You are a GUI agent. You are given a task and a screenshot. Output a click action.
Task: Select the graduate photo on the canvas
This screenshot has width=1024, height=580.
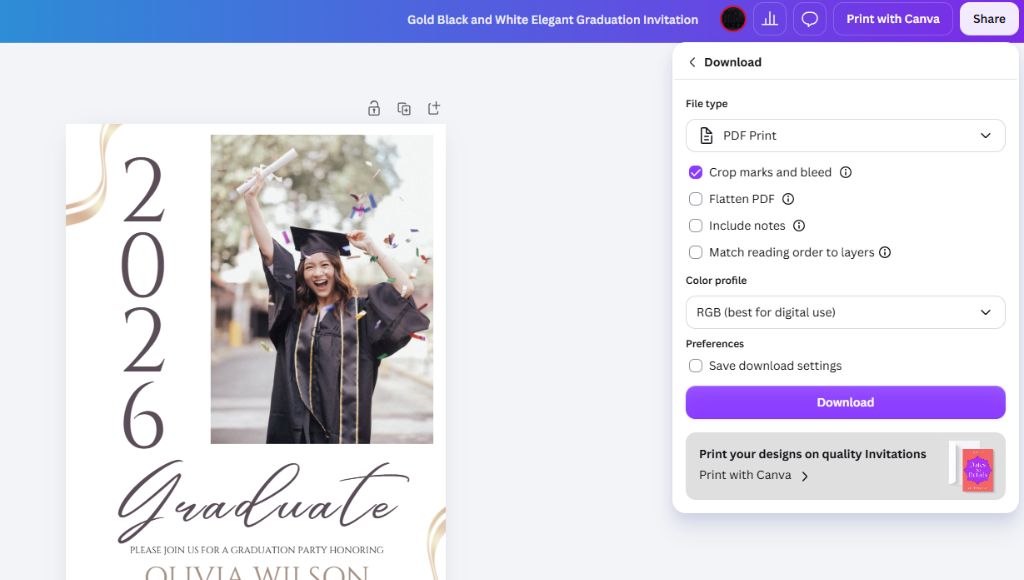321,289
